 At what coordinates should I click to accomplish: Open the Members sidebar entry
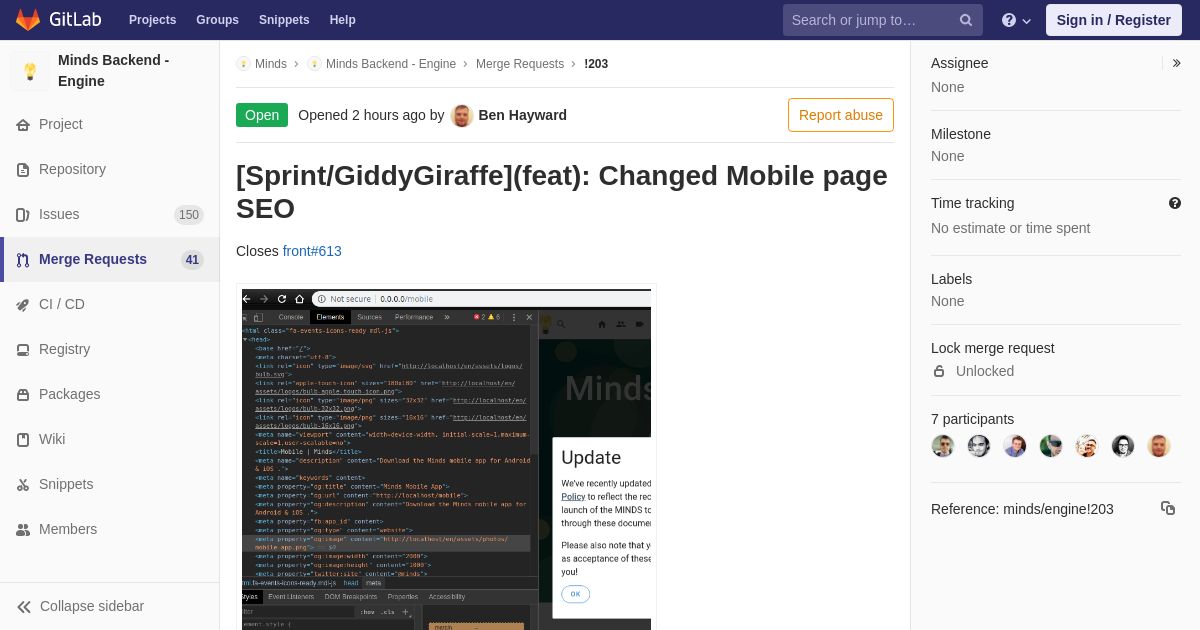110,529
